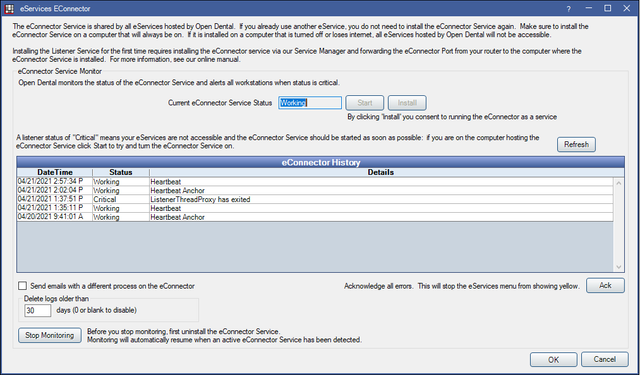The height and width of the screenshot is (375, 640).
Task: Click the 'eConnector Service Monitor' group label
Action: coord(60,71)
